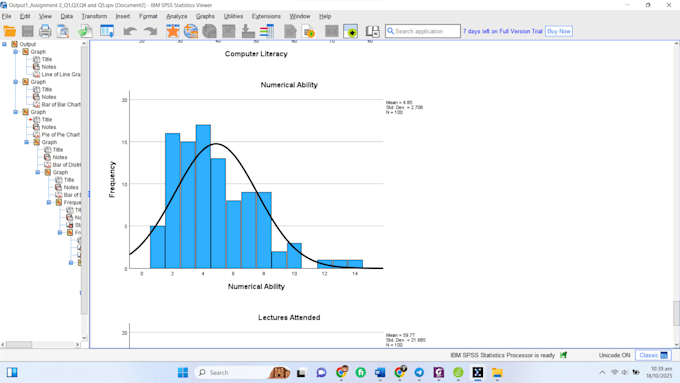Open the Analyze menu
Screen dimensions: 680x383
177,16
